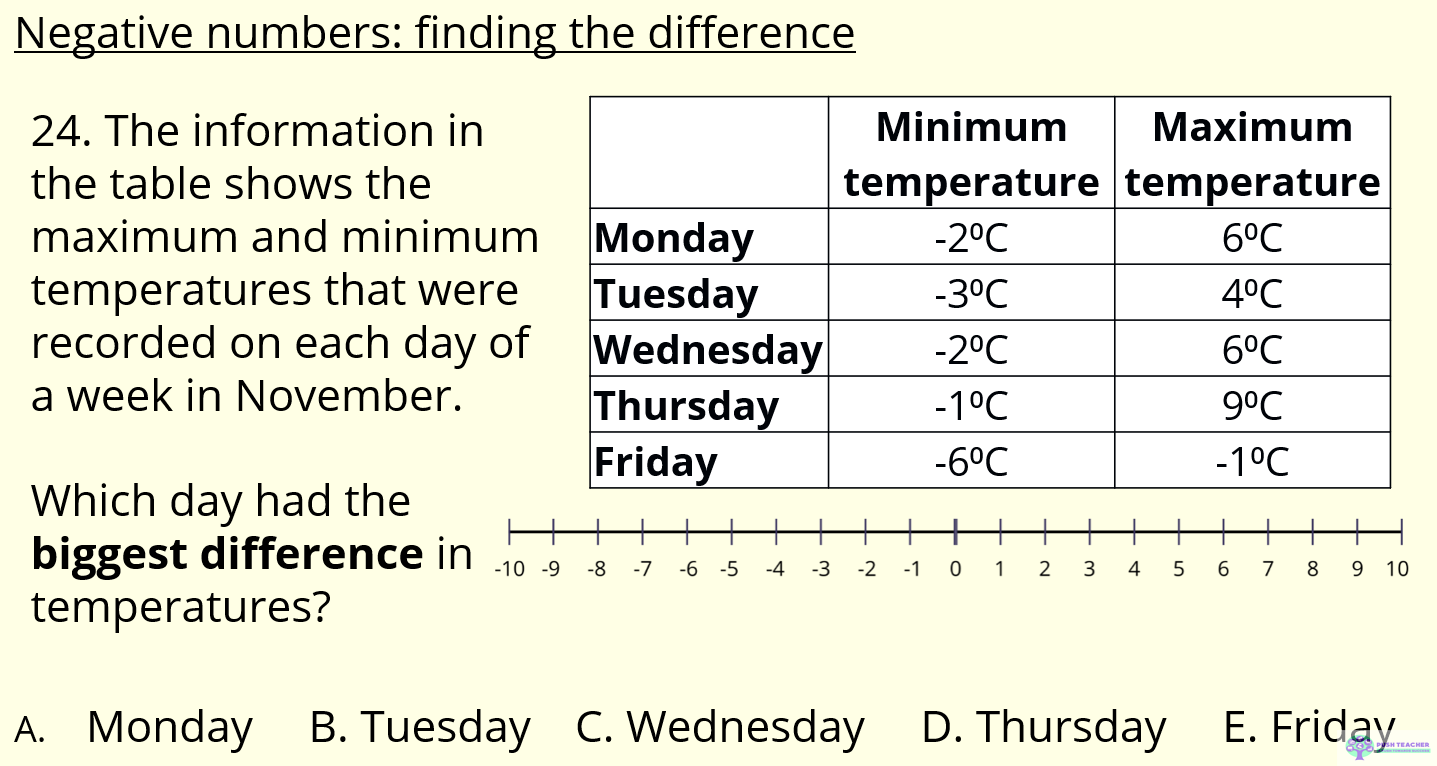This screenshot has width=1437, height=766.
Task: Click Friday's minimum temperature -6ºC cell
Action: tap(972, 461)
